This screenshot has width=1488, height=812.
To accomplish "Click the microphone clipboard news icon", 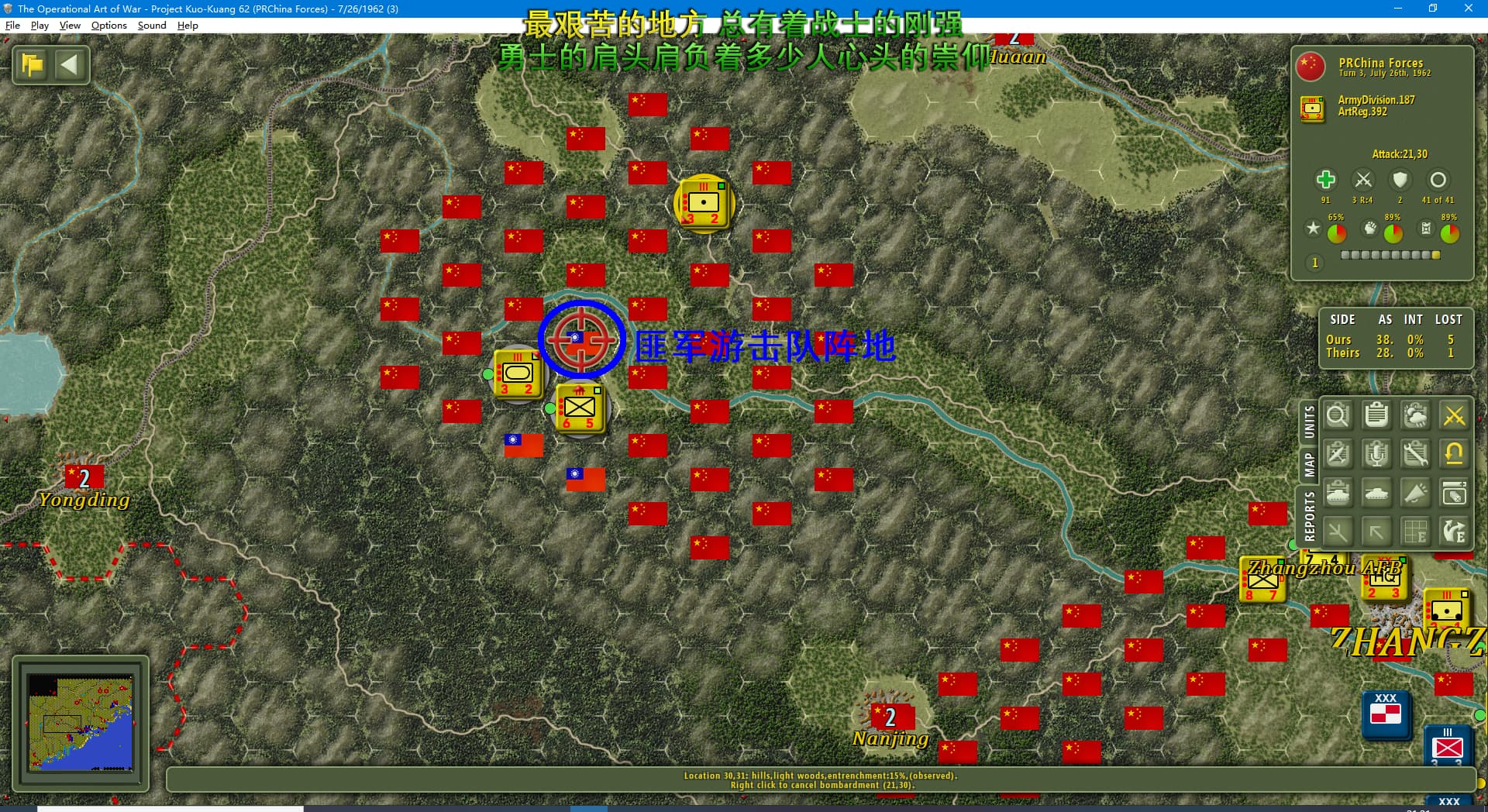I will point(1376,454).
